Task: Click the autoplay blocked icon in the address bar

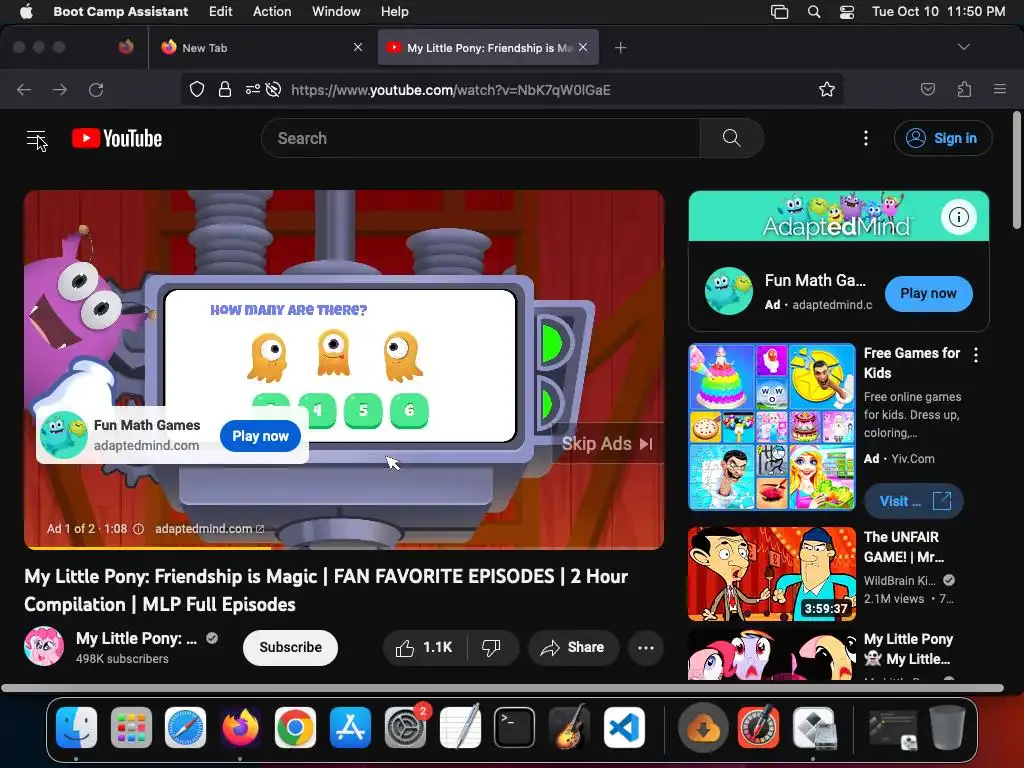Action: pos(274,89)
